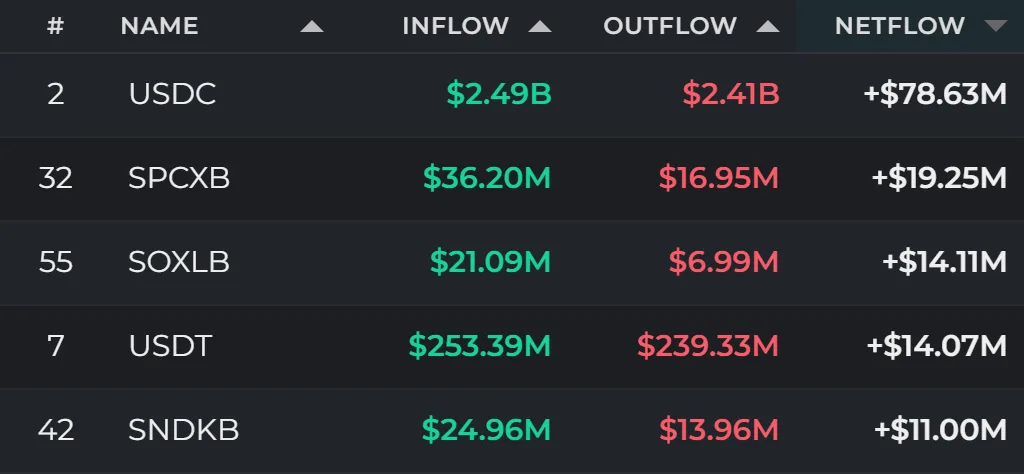Click rank number 42 cell

[x=56, y=430]
